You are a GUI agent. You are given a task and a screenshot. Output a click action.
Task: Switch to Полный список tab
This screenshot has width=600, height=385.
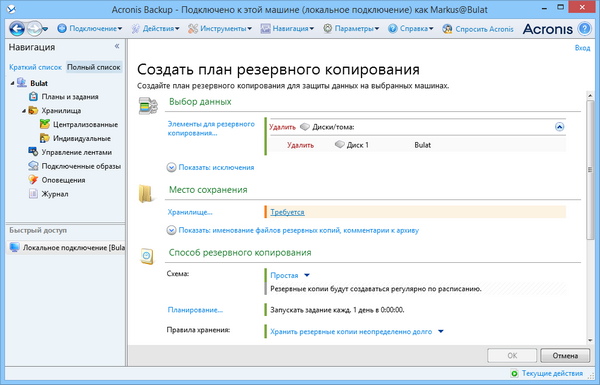coord(94,67)
